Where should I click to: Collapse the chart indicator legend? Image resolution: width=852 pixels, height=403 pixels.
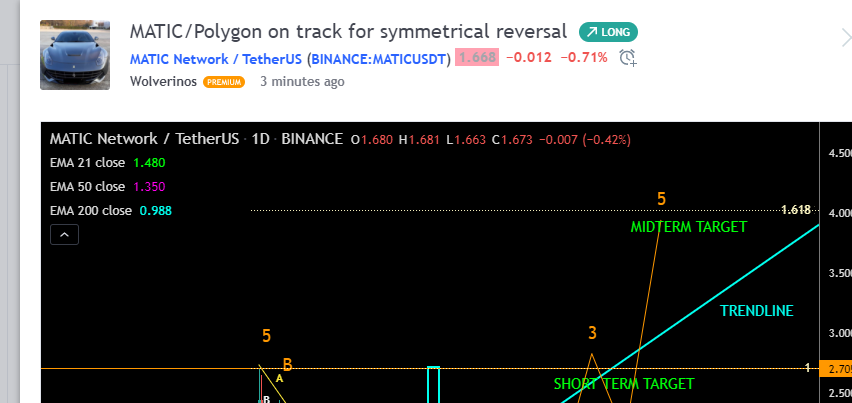pos(63,235)
